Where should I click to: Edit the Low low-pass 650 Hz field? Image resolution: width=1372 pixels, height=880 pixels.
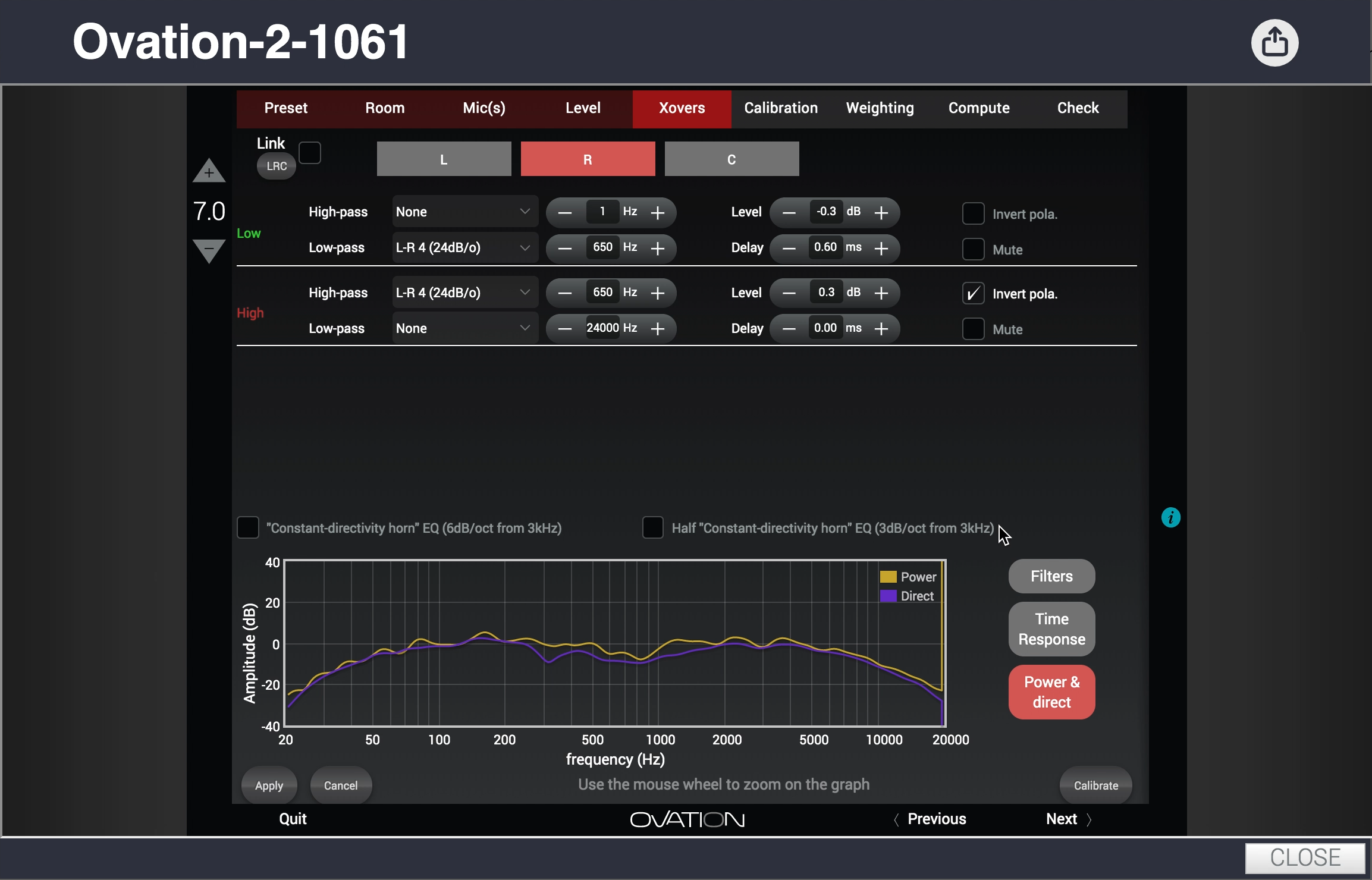pos(602,247)
